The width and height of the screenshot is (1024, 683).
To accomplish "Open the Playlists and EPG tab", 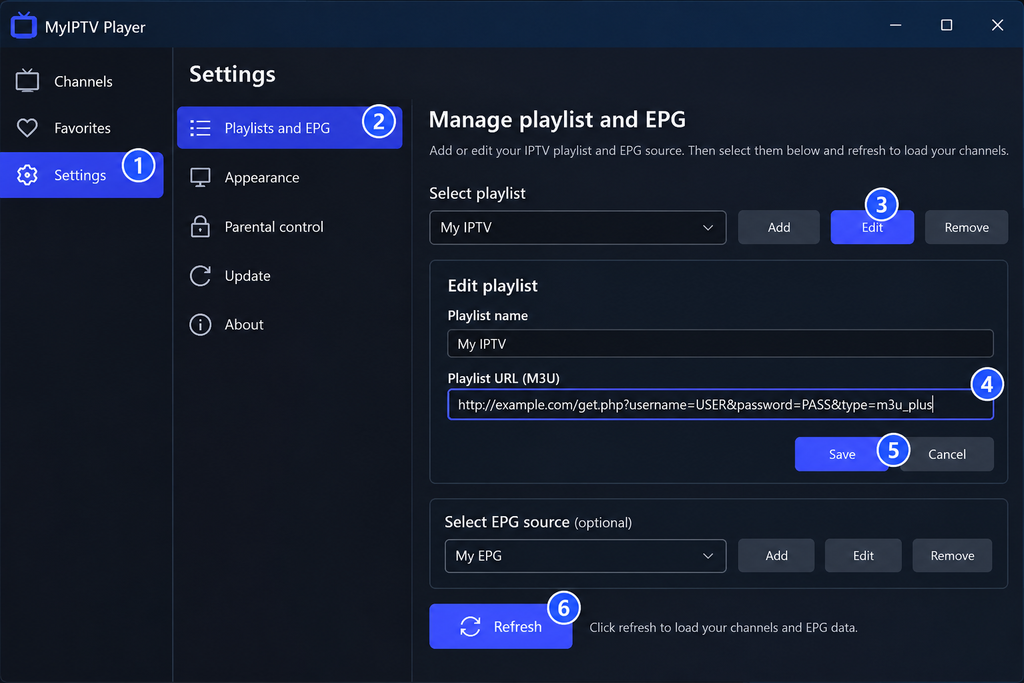I will point(289,128).
